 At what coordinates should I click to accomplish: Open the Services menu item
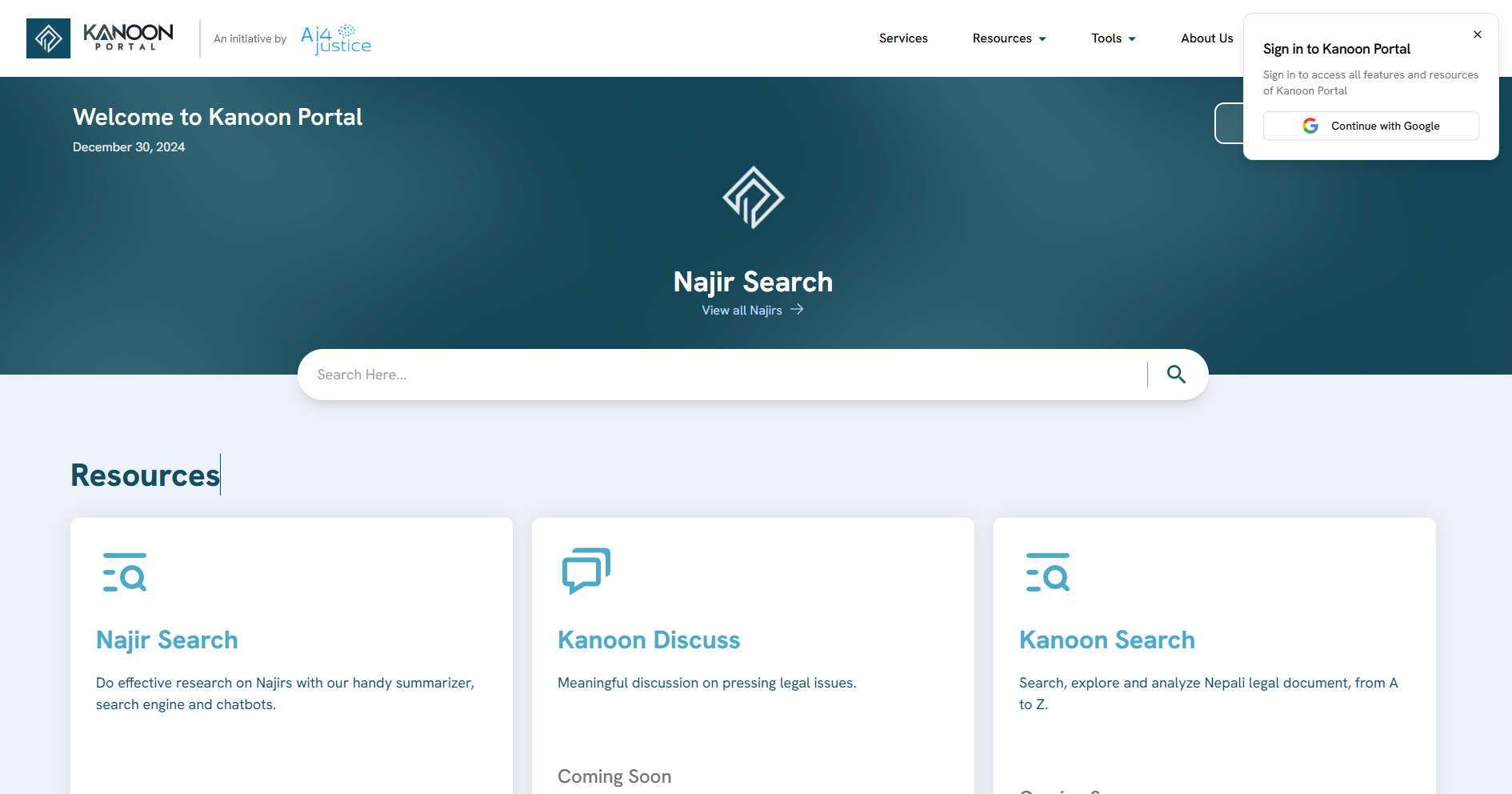coord(903,38)
